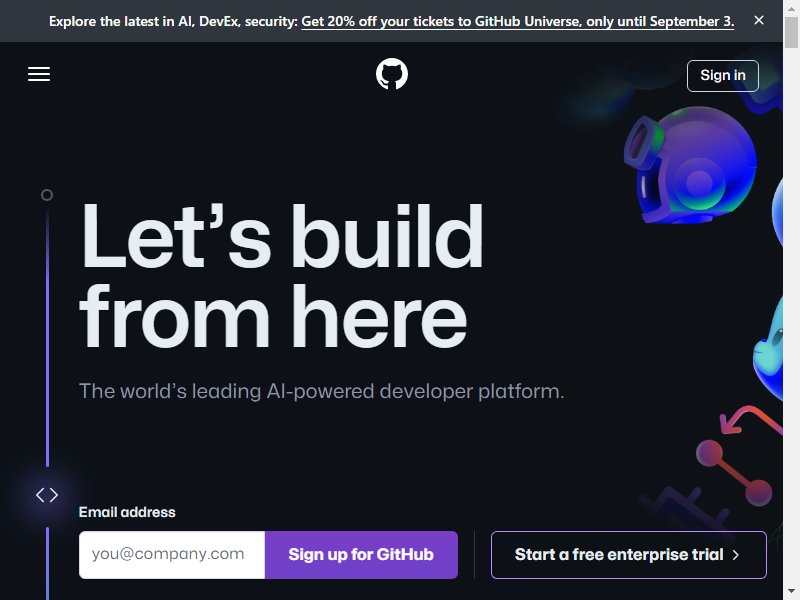800x600 pixels.
Task: Click the teal Mona mascot illustration
Action: tap(768, 347)
